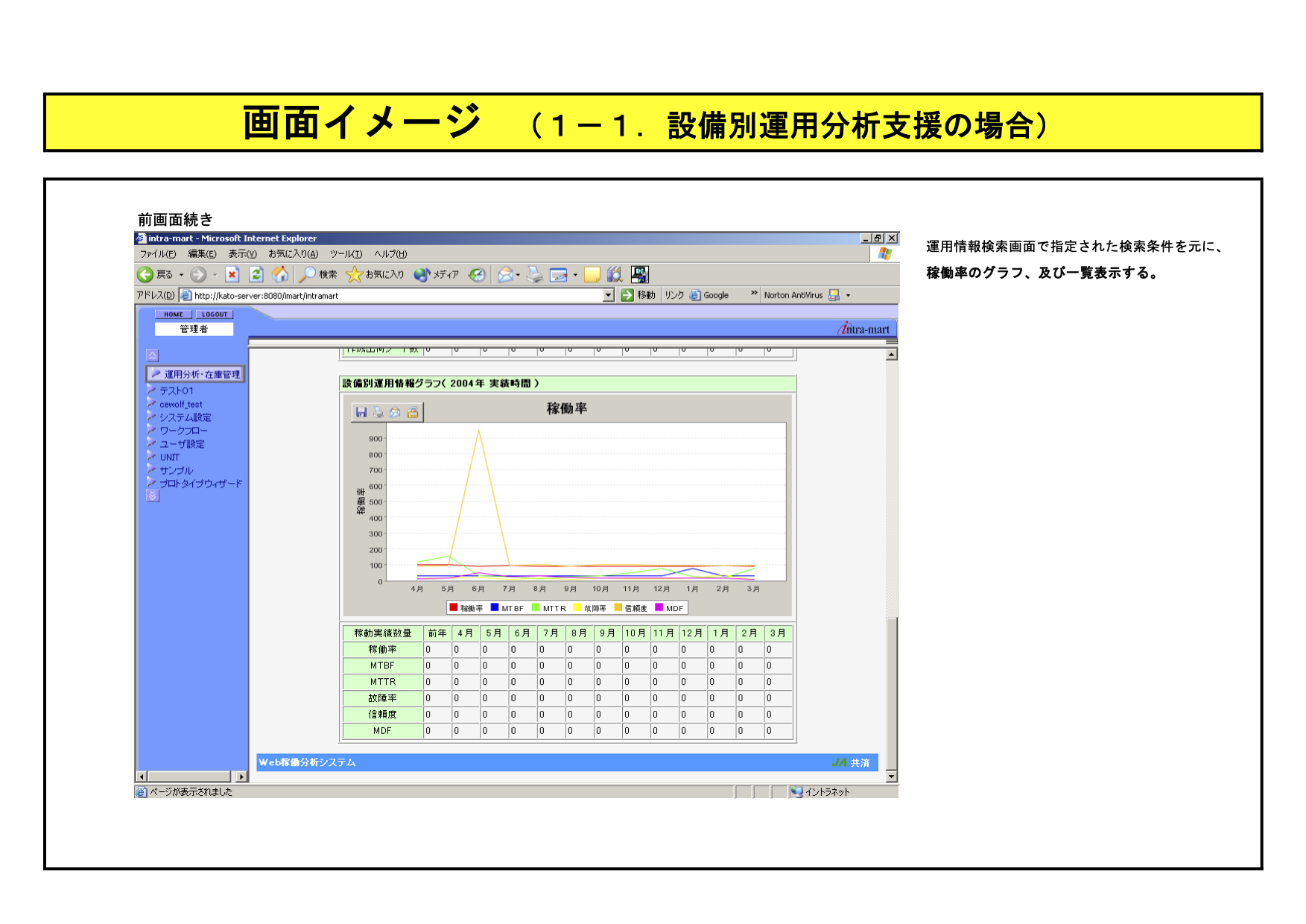Click the mail icon in chart toolbar
The image size is (1306, 924).
pos(395,412)
